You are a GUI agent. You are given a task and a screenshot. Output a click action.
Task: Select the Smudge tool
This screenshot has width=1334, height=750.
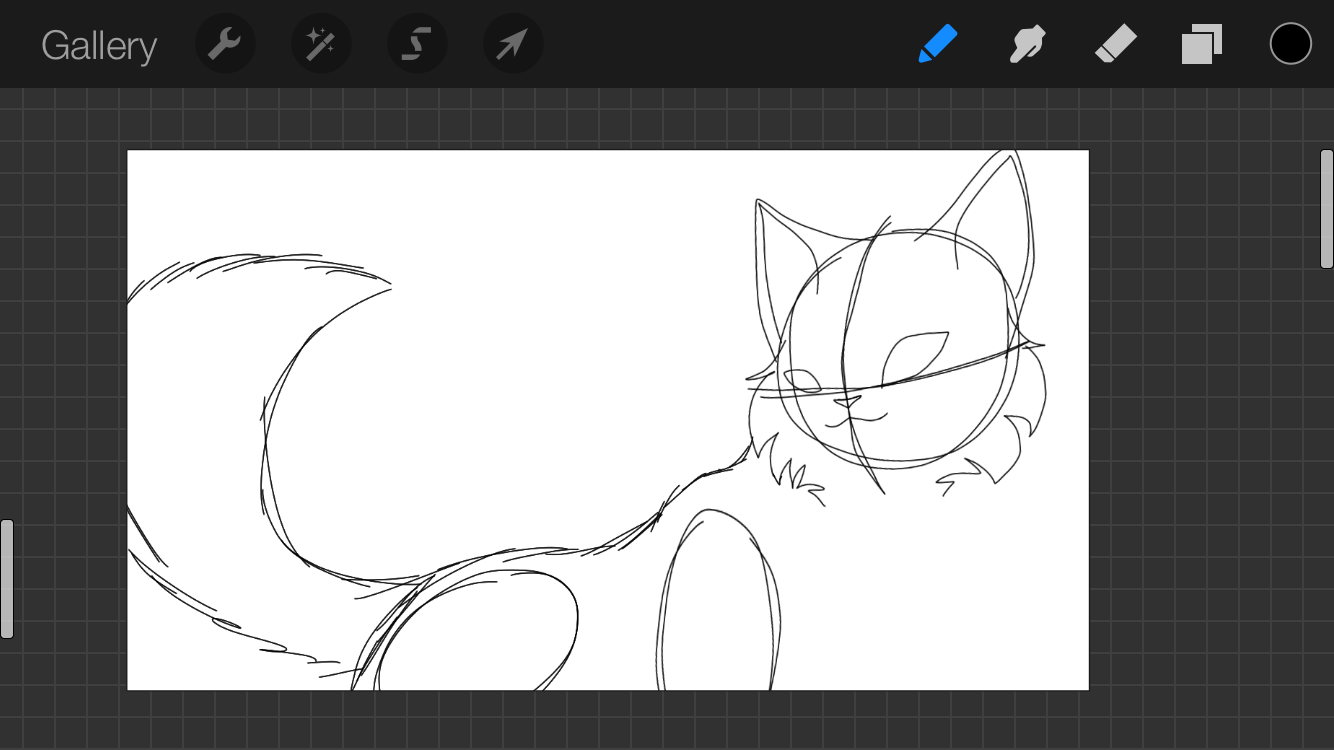click(x=1027, y=44)
